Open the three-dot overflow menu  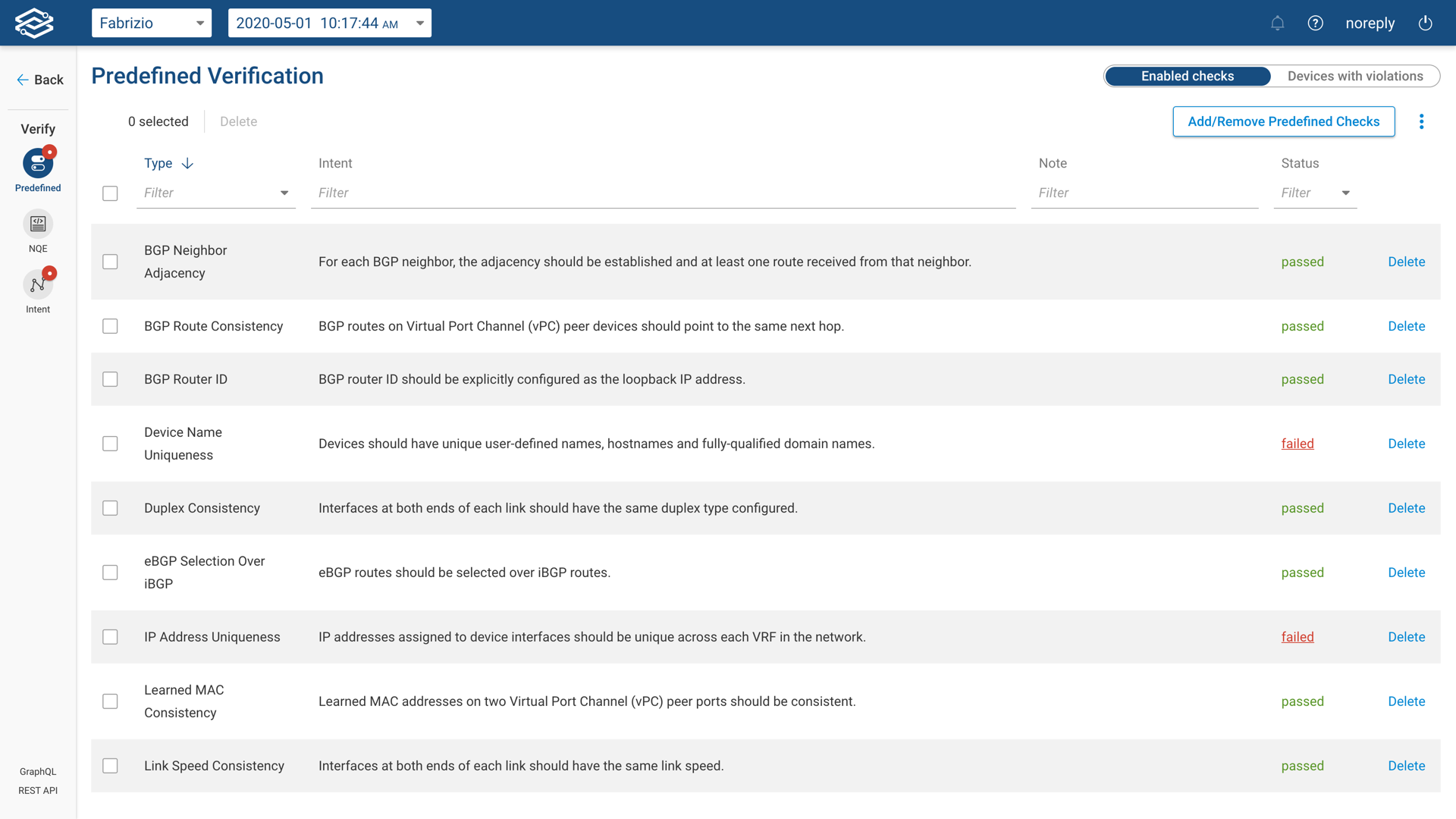[1422, 121]
